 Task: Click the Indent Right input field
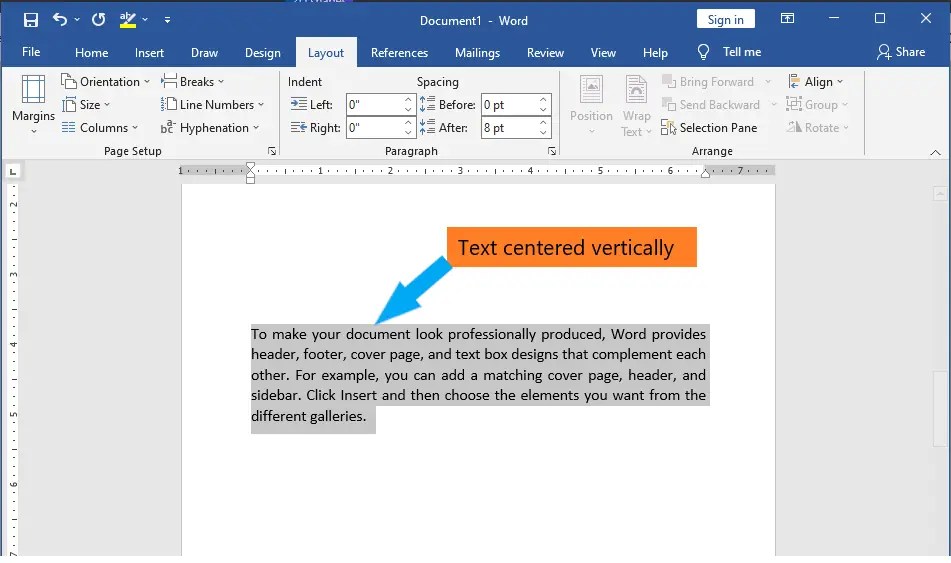tap(374, 127)
